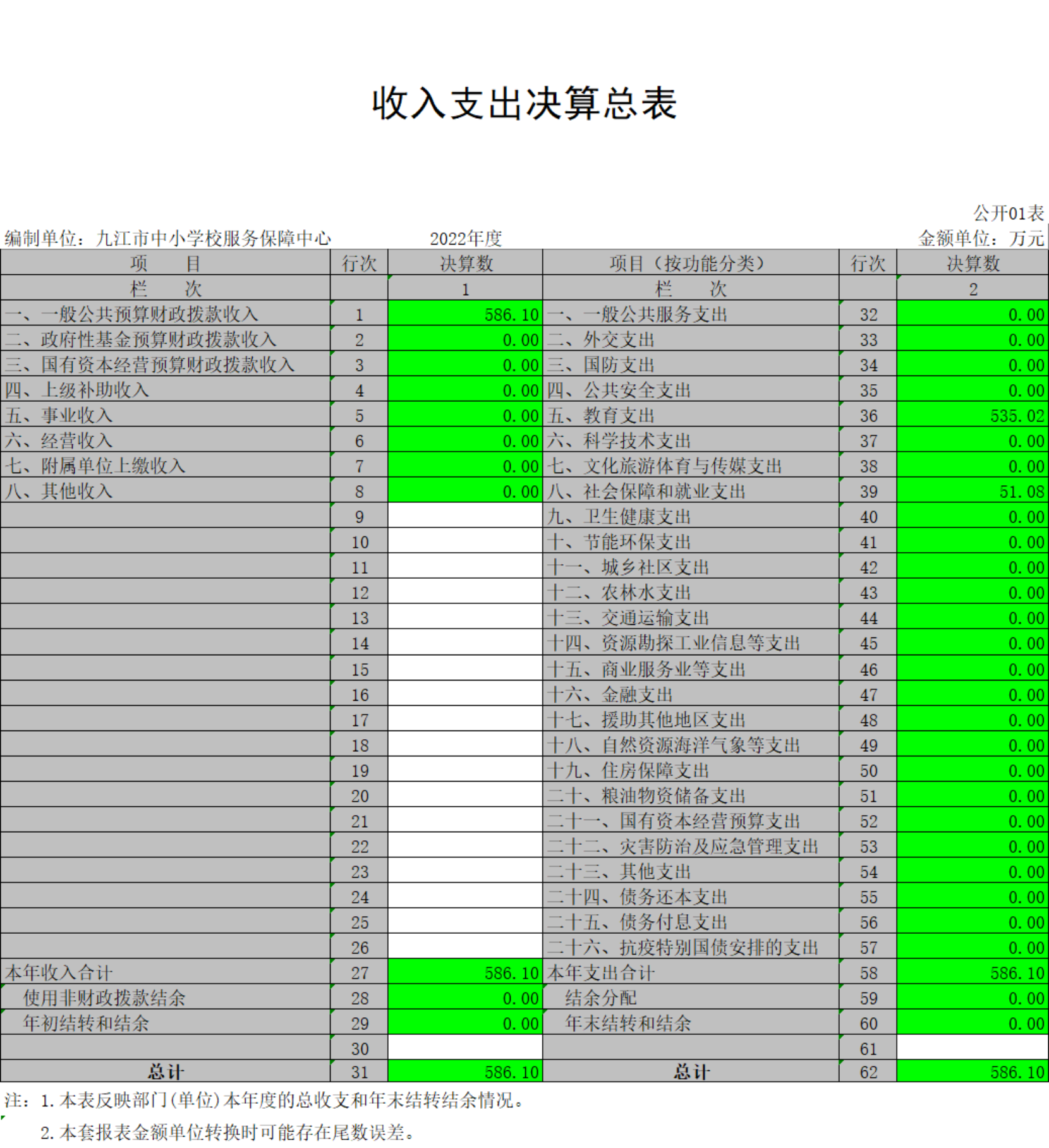The image size is (1049, 1148).
Task: Click the right 总计 value in row 62
Action: pyautogui.click(x=972, y=1072)
